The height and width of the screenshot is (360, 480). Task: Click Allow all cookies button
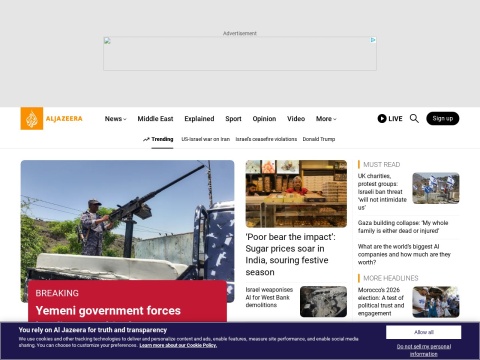[424, 332]
